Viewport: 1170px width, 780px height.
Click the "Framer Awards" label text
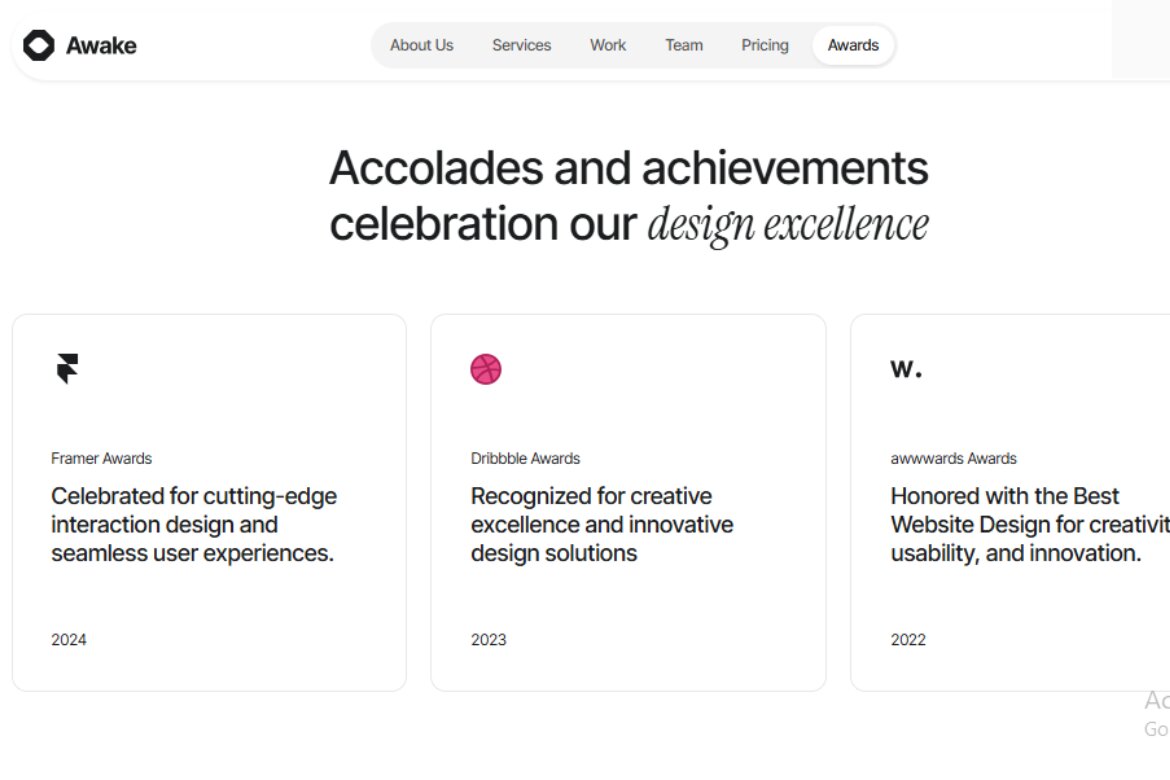coord(101,458)
